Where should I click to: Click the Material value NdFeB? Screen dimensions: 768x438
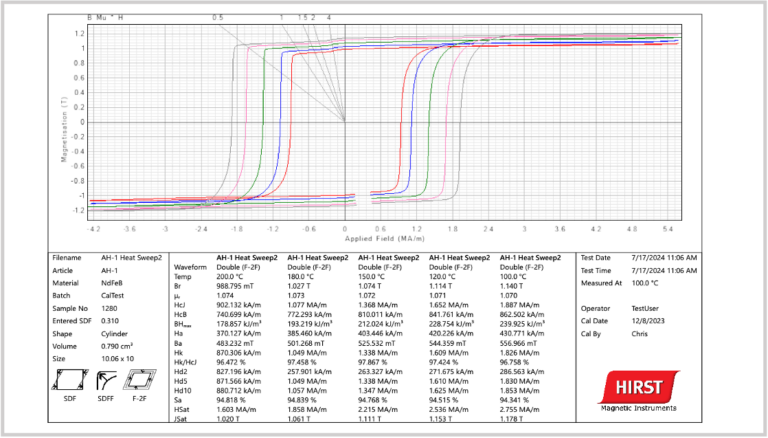tap(114, 281)
